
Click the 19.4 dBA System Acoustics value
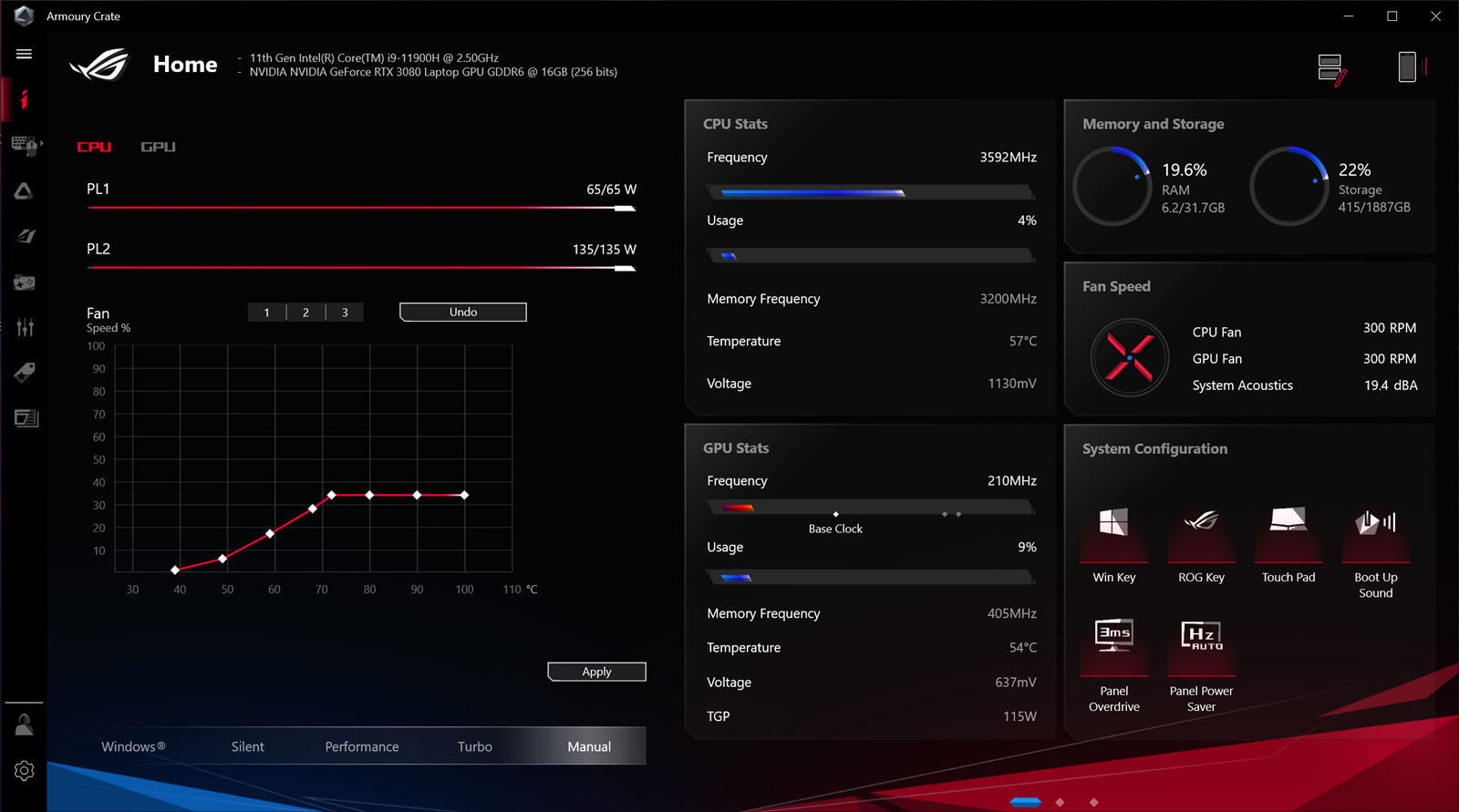(x=1391, y=385)
